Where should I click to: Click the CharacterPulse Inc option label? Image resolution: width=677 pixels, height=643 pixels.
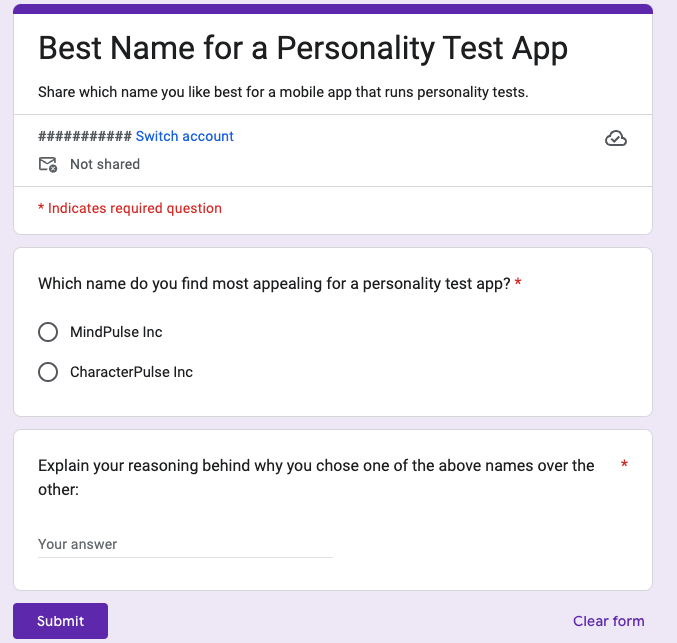pos(131,372)
